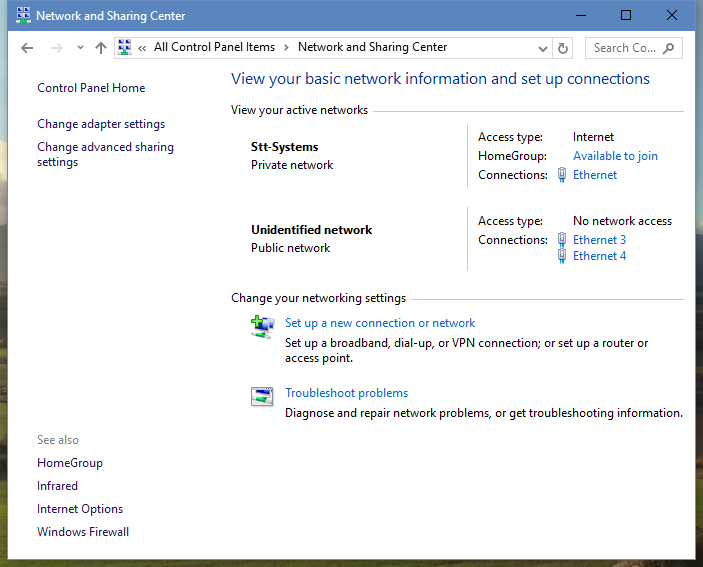Minimize the Network and Sharing Center window
This screenshot has width=703, height=567.
click(x=581, y=15)
